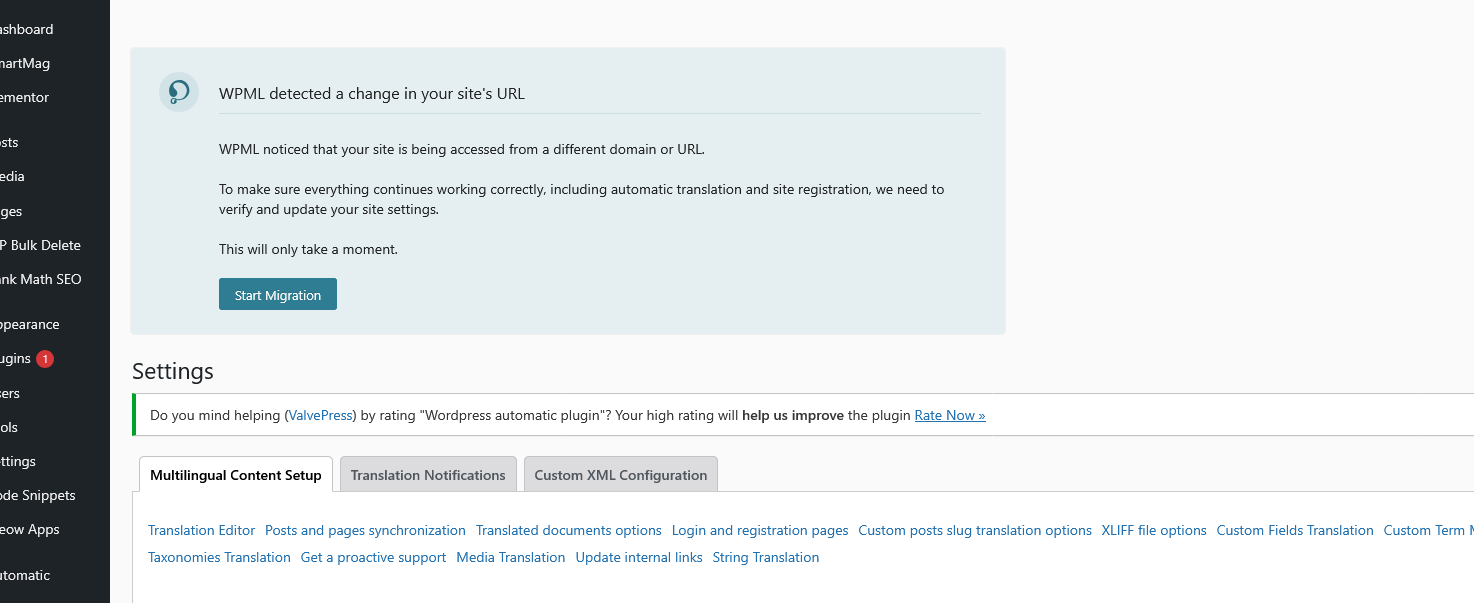Screen dimensions: 1474x603
Task: Go to Posts and pages synchronization
Action: pos(365,530)
